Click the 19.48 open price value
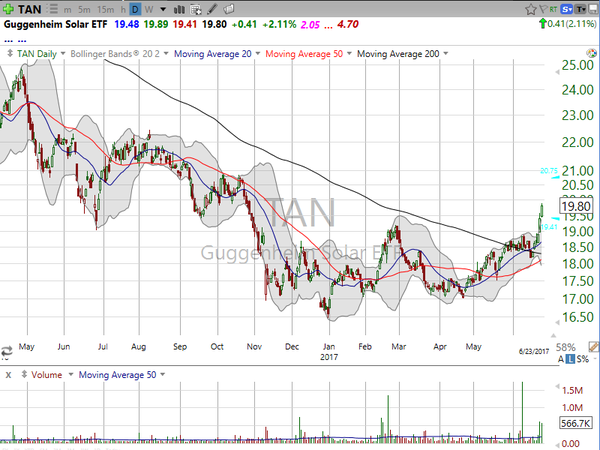The image size is (600, 450). (126, 24)
